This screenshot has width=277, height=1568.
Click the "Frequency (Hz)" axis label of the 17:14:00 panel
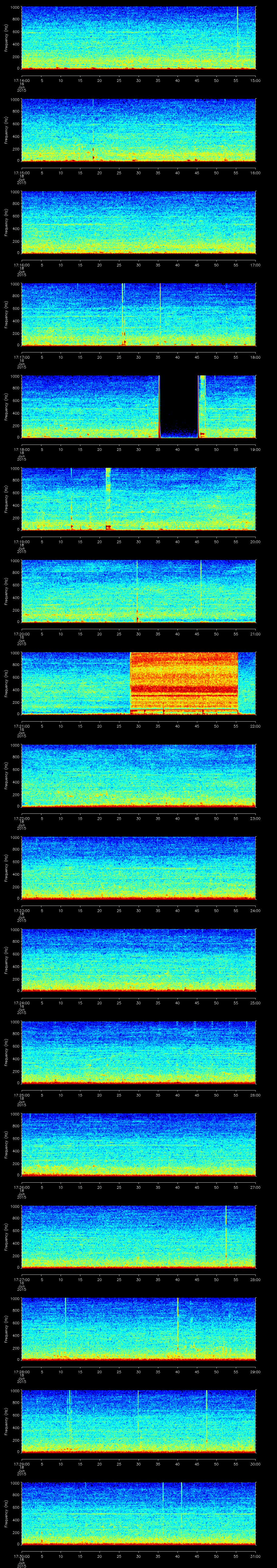click(x=7, y=38)
